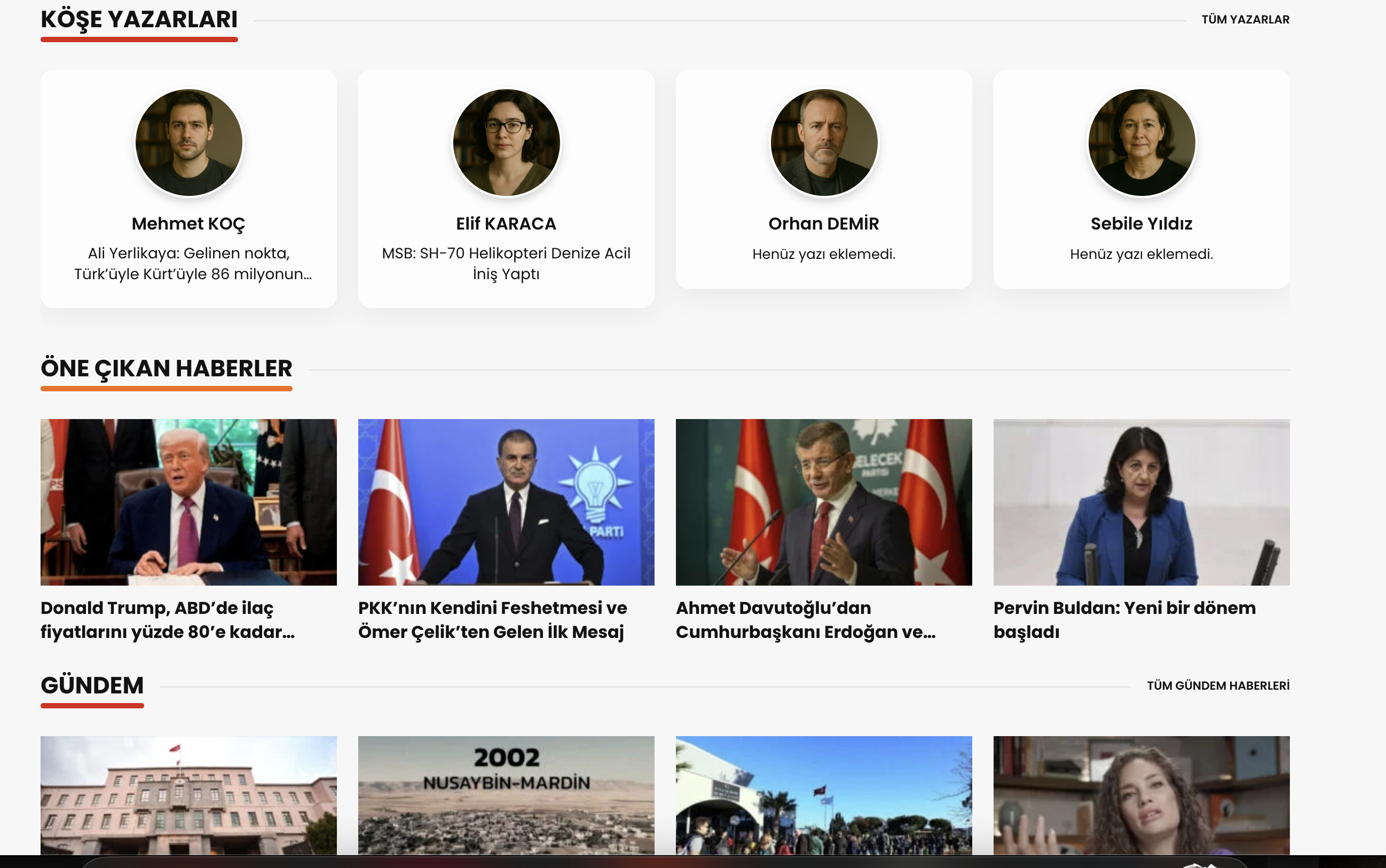1386x868 pixels.
Task: Open the 'PKK'nın Kendini Feshetmesi' headline
Action: [x=492, y=619]
